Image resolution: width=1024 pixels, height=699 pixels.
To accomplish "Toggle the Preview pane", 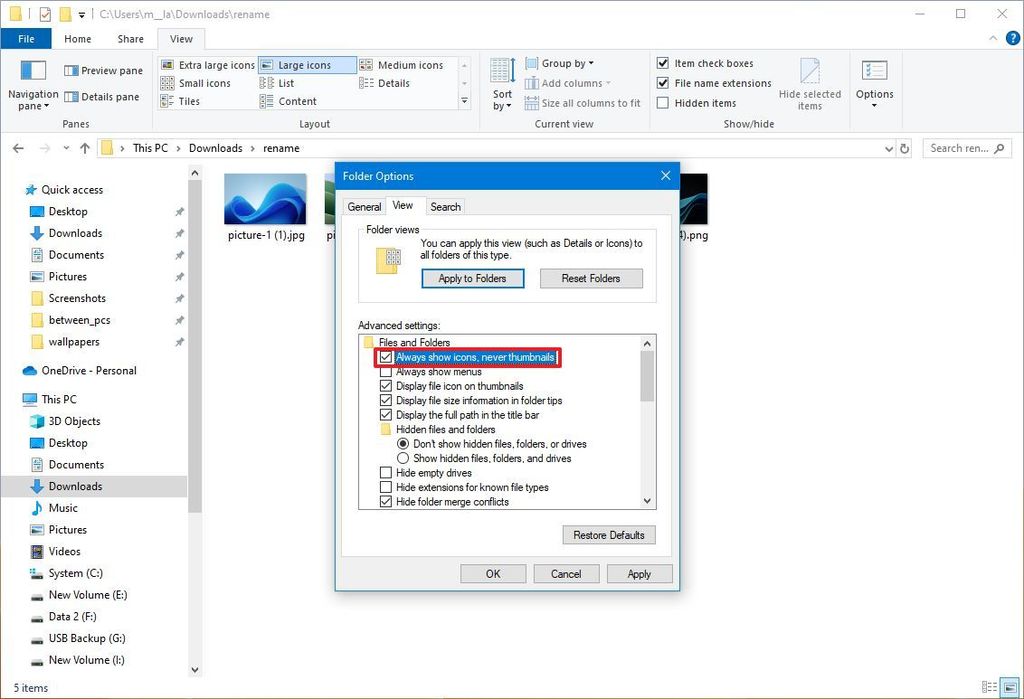I will (x=103, y=70).
